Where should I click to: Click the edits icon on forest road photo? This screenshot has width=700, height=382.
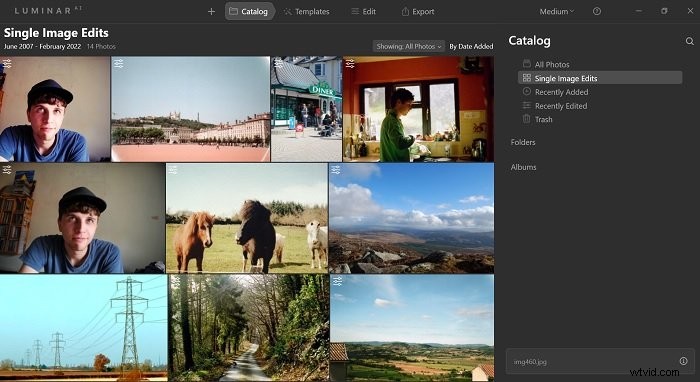pyautogui.click(x=175, y=281)
